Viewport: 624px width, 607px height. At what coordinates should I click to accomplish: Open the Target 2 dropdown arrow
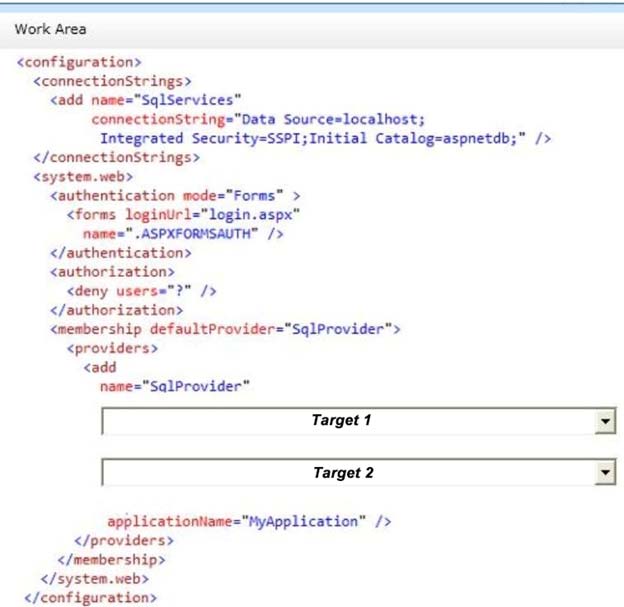605,472
